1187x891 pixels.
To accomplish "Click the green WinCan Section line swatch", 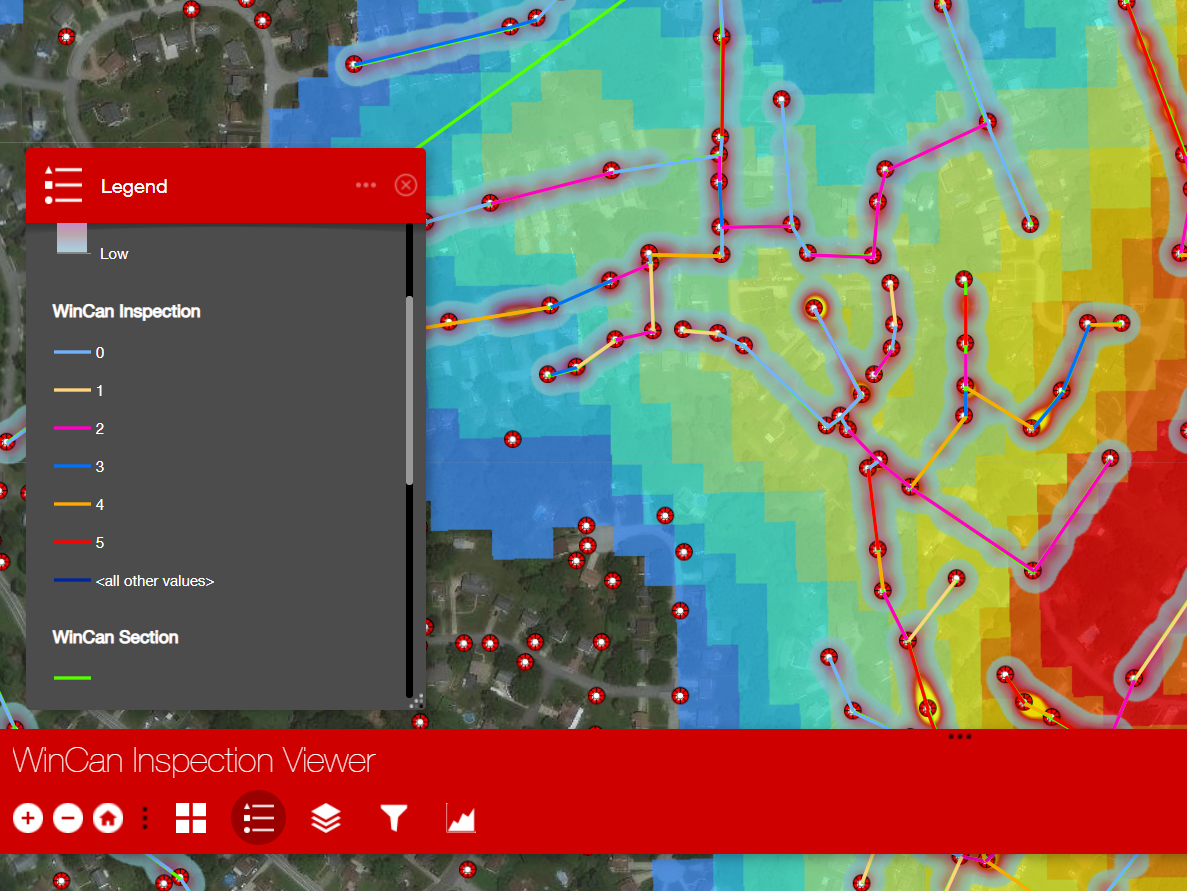I will click(72, 678).
